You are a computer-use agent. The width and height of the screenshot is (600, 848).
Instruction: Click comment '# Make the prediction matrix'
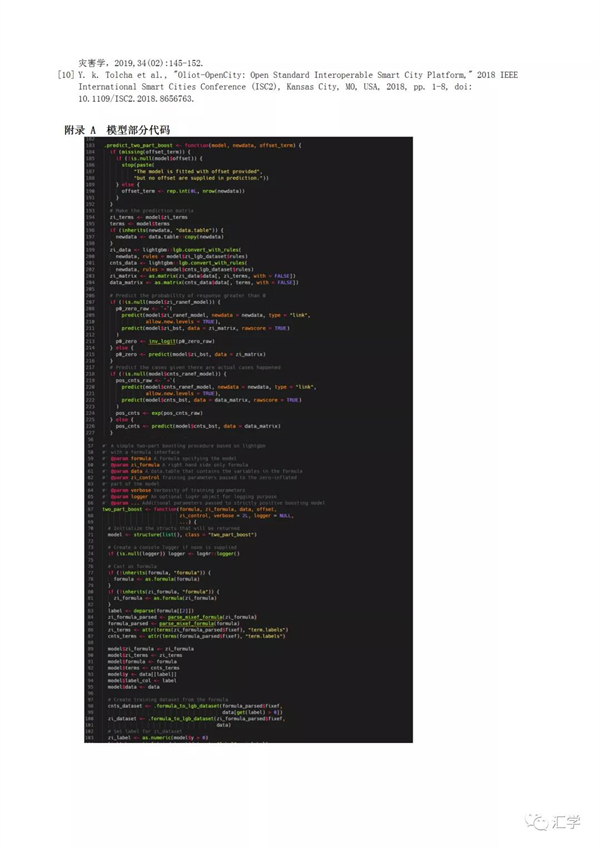coord(151,211)
